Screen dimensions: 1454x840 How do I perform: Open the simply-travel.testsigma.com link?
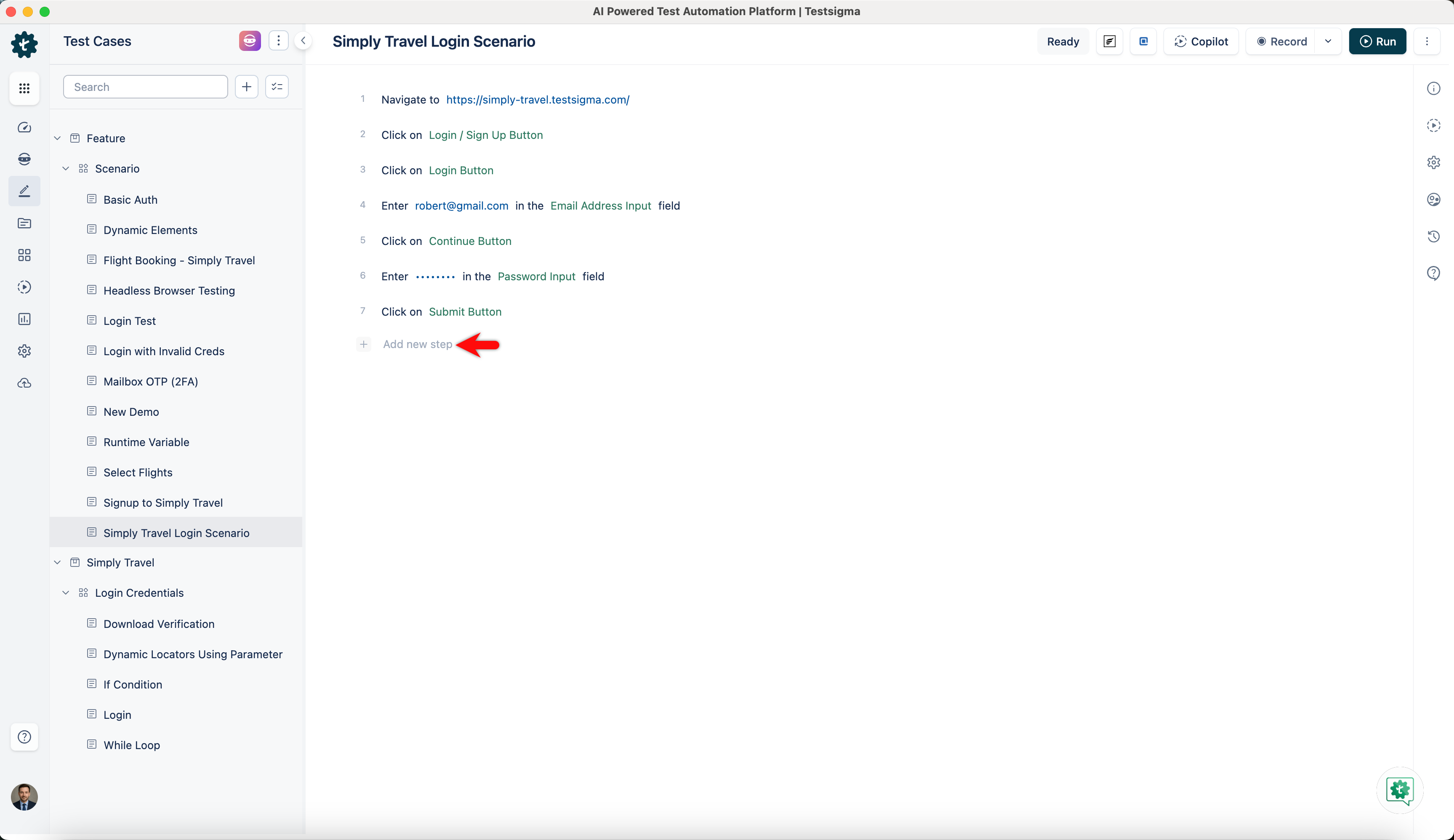(x=537, y=100)
